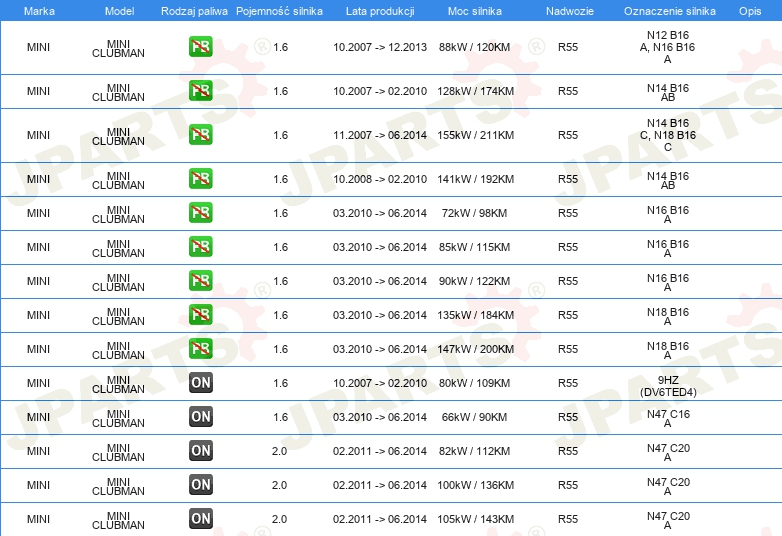Click the MINI brand cell in the 98KM row
This screenshot has height=536, width=782.
[x=38, y=213]
